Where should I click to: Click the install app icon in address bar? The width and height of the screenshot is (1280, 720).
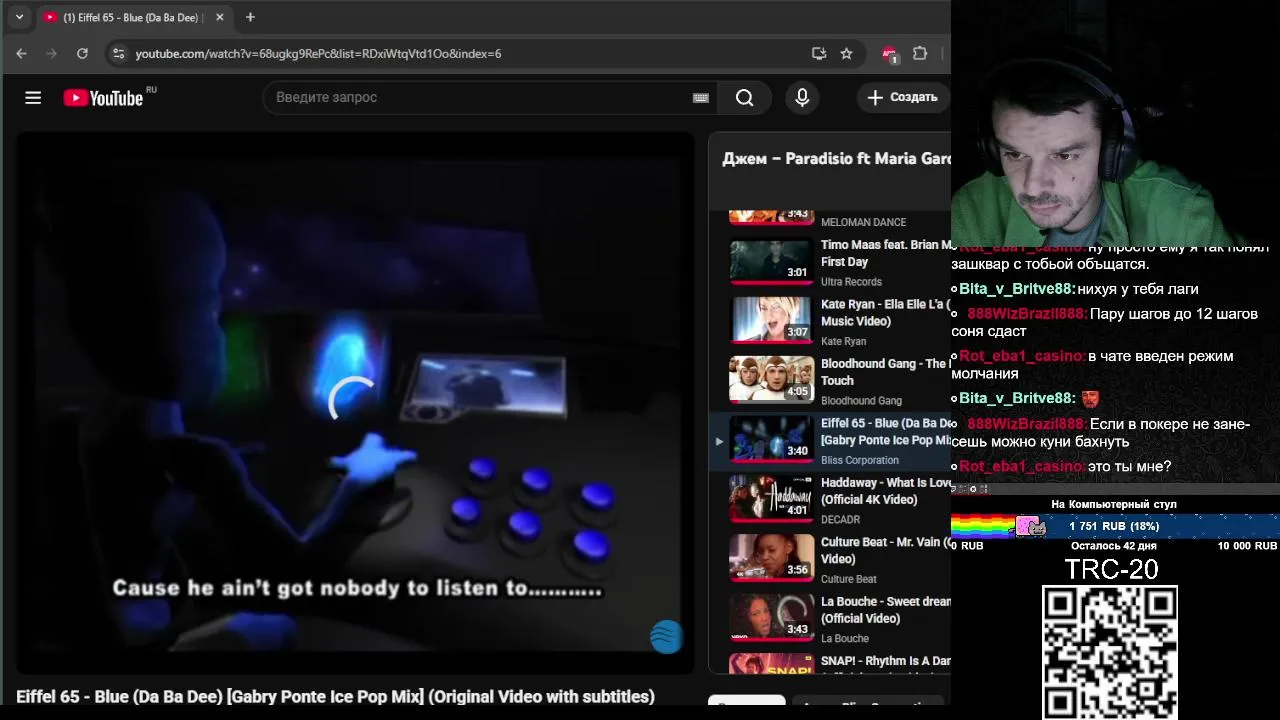tap(819, 53)
